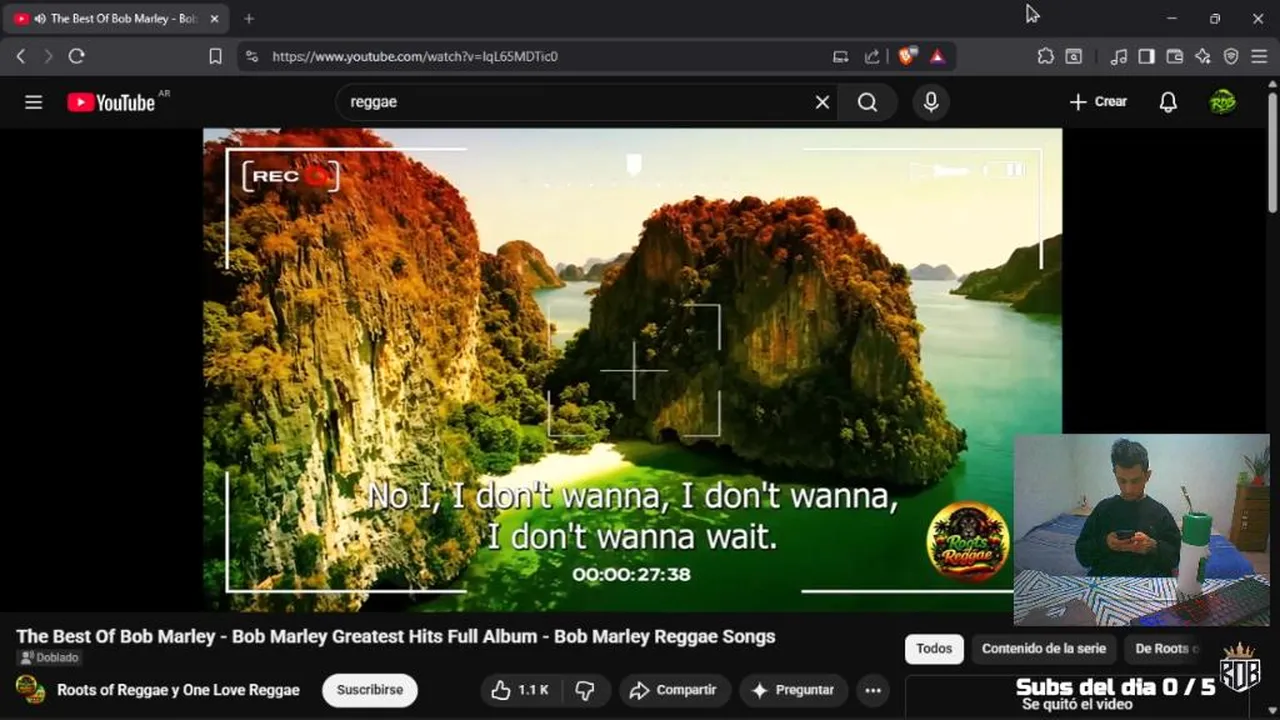Open the Compartir share dialog

pos(673,690)
